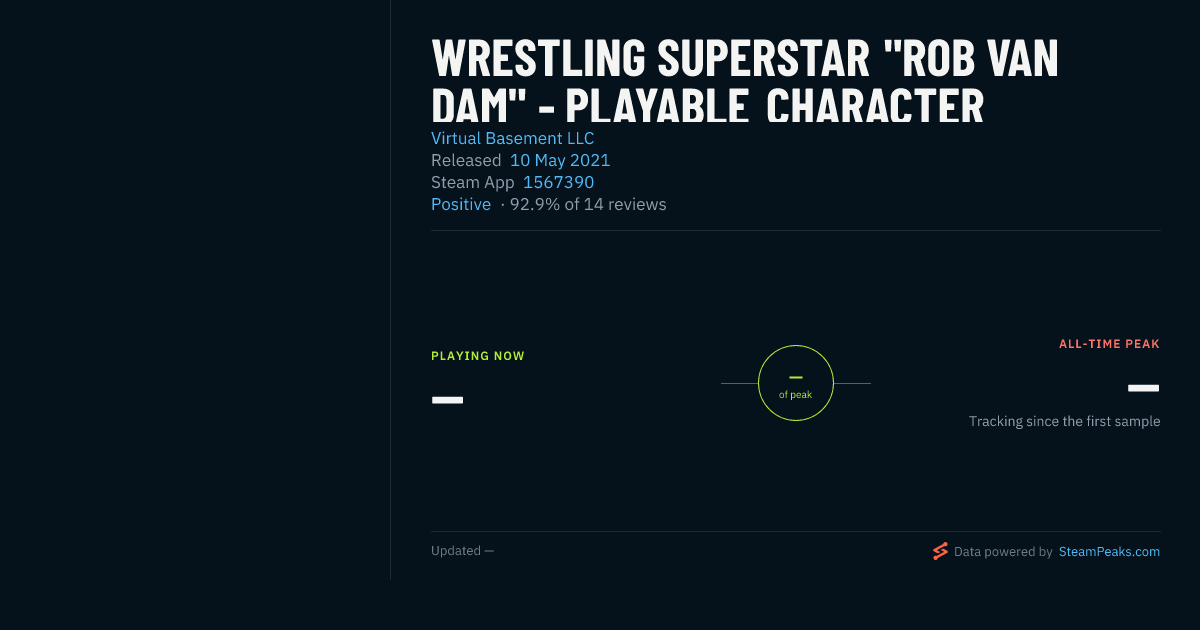The height and width of the screenshot is (630, 1200).
Task: Click the all-time peak dash value
Action: [x=1144, y=388]
